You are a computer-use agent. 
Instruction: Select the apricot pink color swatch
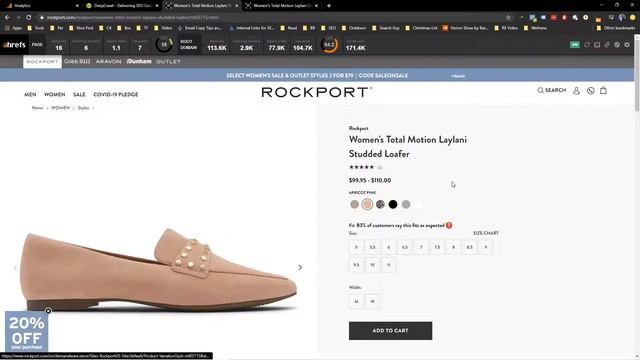[x=367, y=204]
